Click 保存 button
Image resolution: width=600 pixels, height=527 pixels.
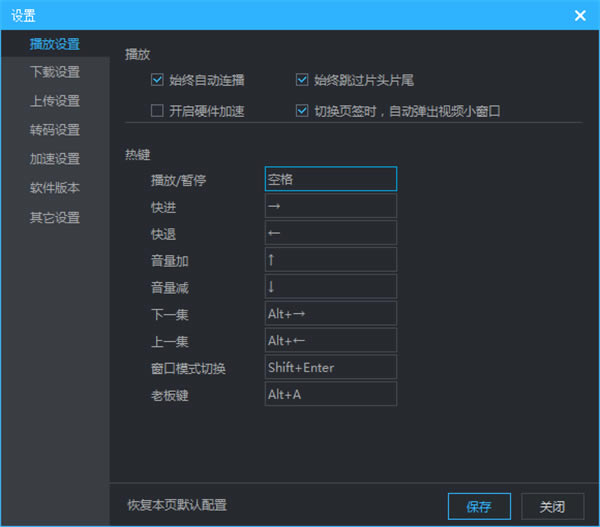click(479, 506)
